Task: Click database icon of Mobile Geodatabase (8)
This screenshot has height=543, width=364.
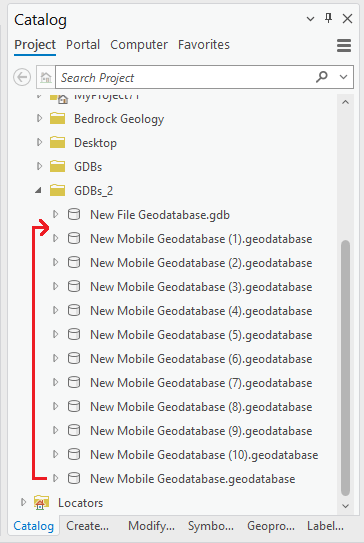Action: click(74, 406)
